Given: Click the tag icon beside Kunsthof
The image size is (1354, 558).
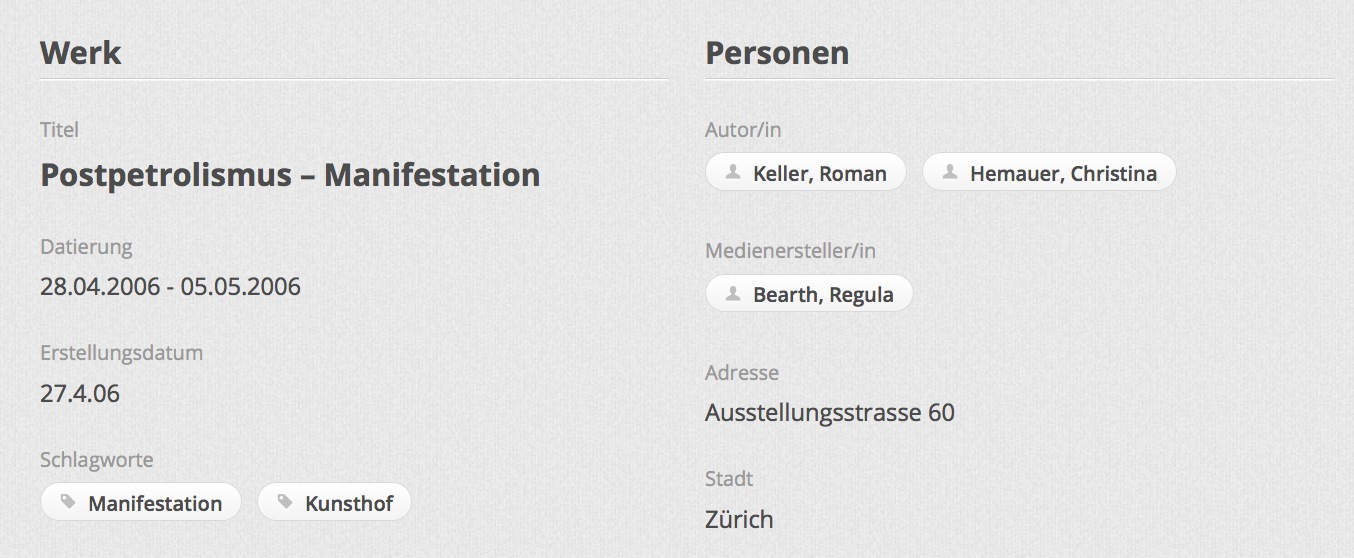Looking at the screenshot, I should tap(285, 502).
